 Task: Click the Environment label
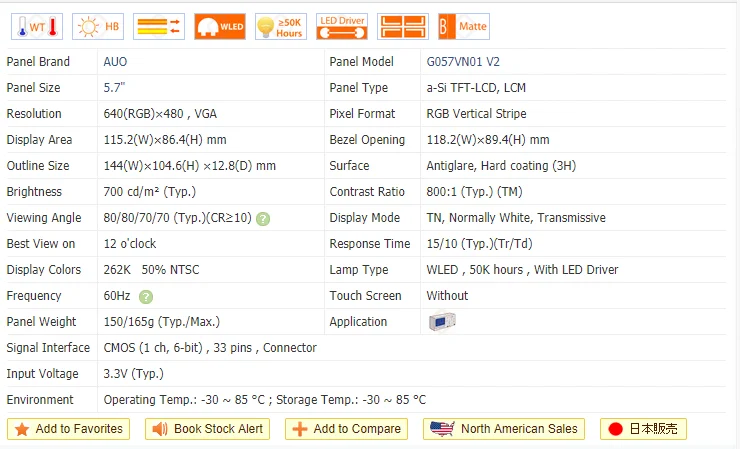coord(40,399)
